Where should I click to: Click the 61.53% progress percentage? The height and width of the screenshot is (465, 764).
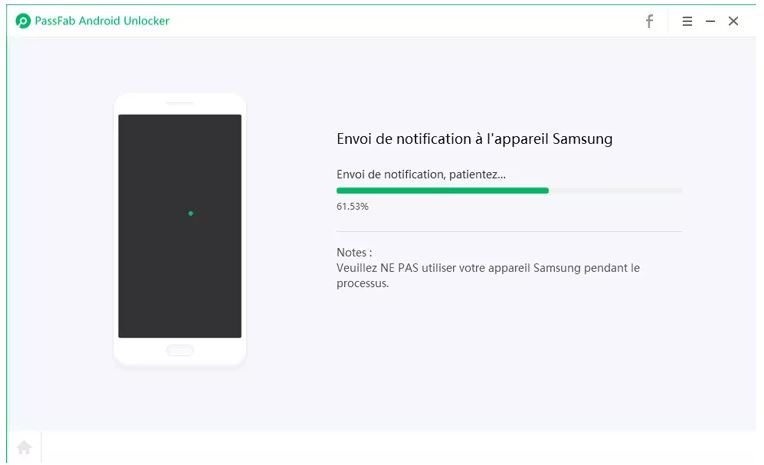tap(352, 206)
